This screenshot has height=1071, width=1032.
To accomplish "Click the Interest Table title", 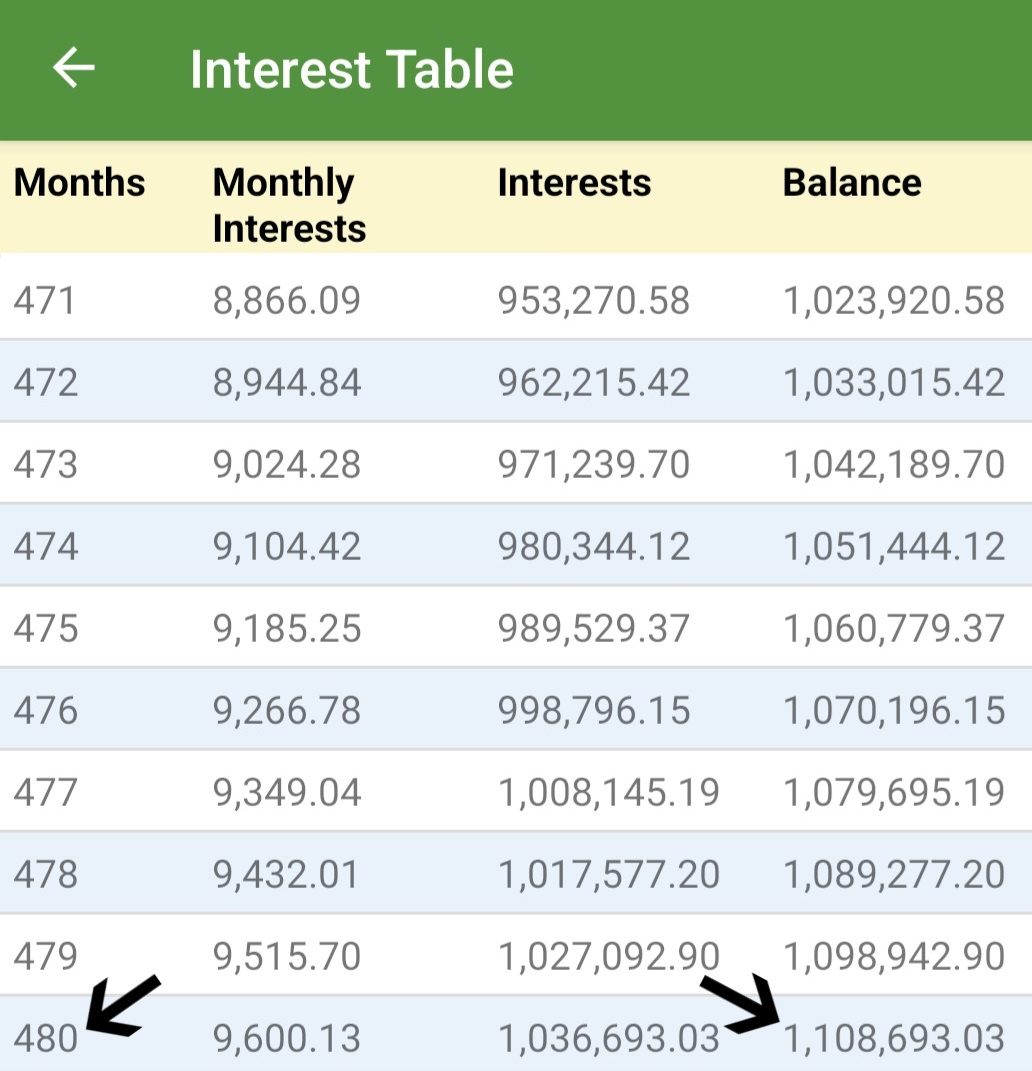I will 351,70.
